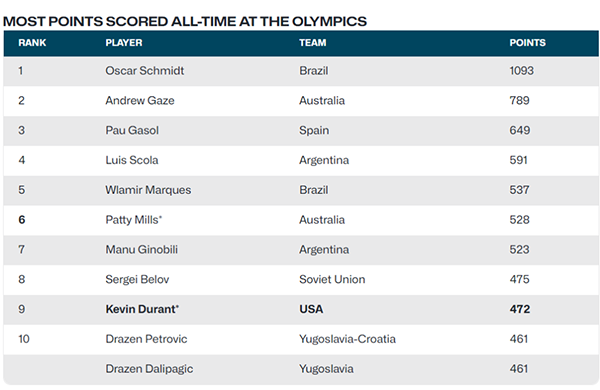Viewport: 600px width, 390px height.
Task: Select Manu Ginobili player name
Action: 142,250
